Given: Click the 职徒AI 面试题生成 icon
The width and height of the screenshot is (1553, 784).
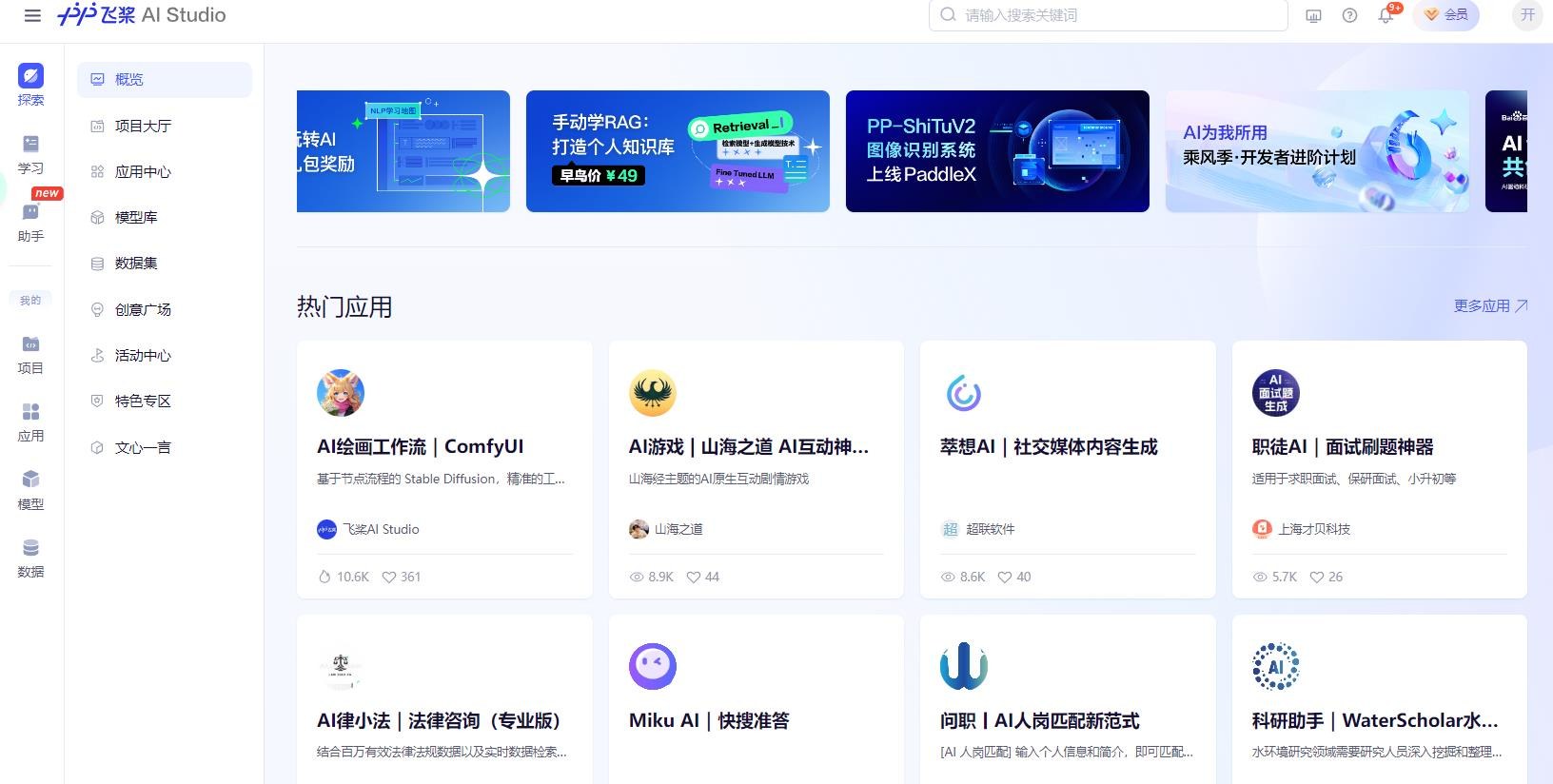Looking at the screenshot, I should 1276,393.
